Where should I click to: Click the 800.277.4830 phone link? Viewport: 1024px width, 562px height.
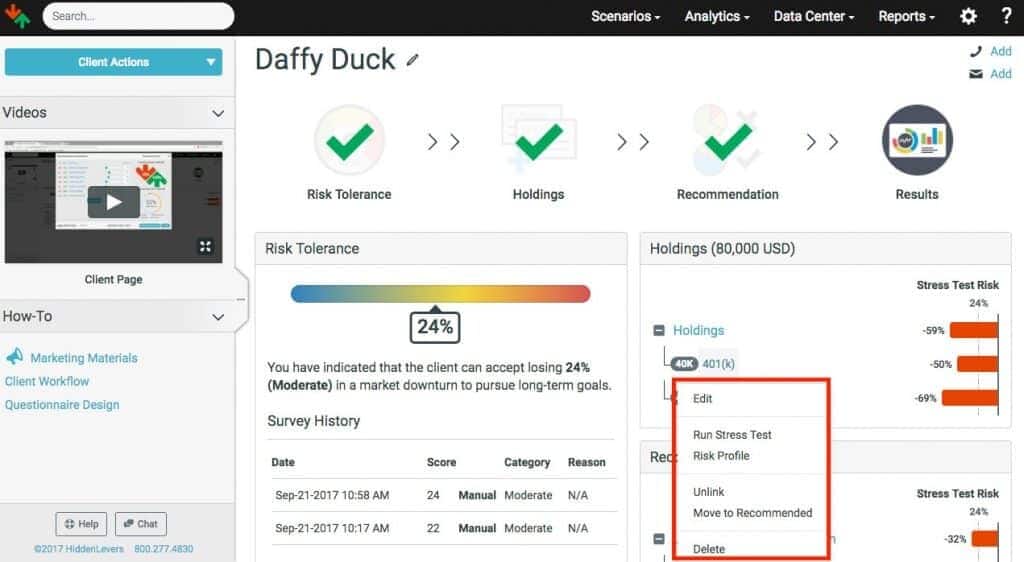pyautogui.click(x=164, y=549)
